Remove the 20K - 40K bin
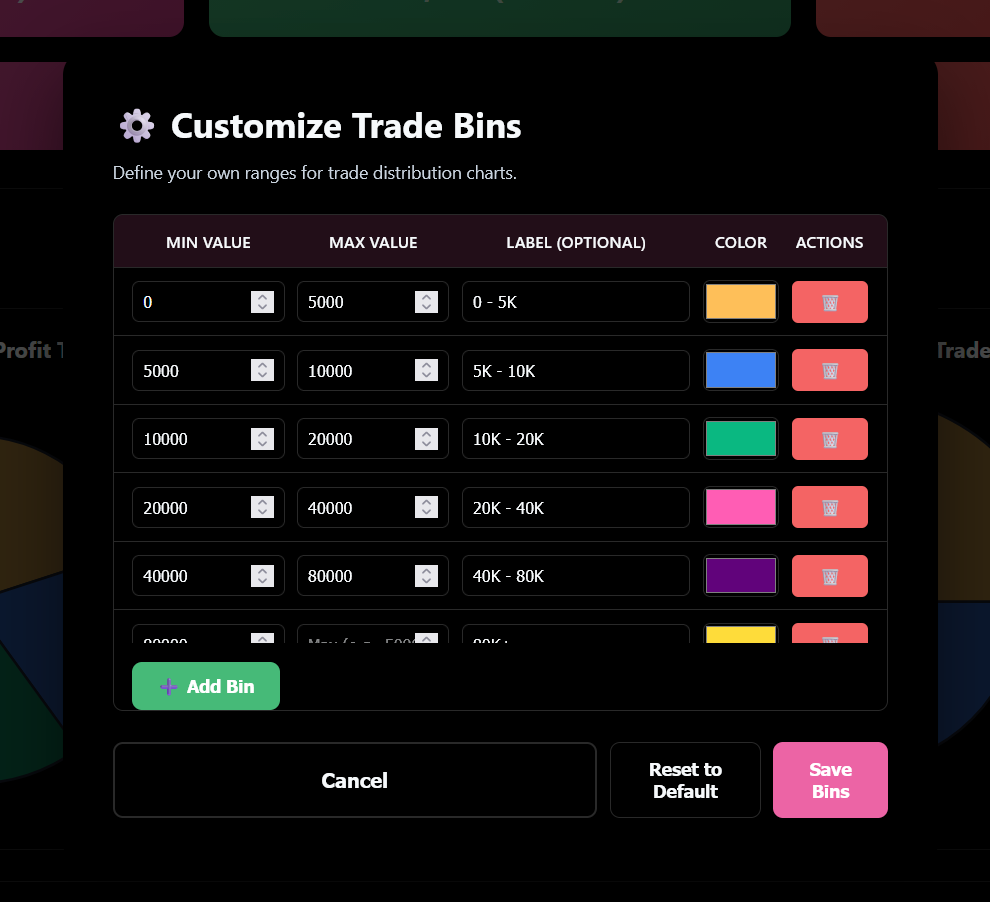The width and height of the screenshot is (990, 902). (x=829, y=507)
